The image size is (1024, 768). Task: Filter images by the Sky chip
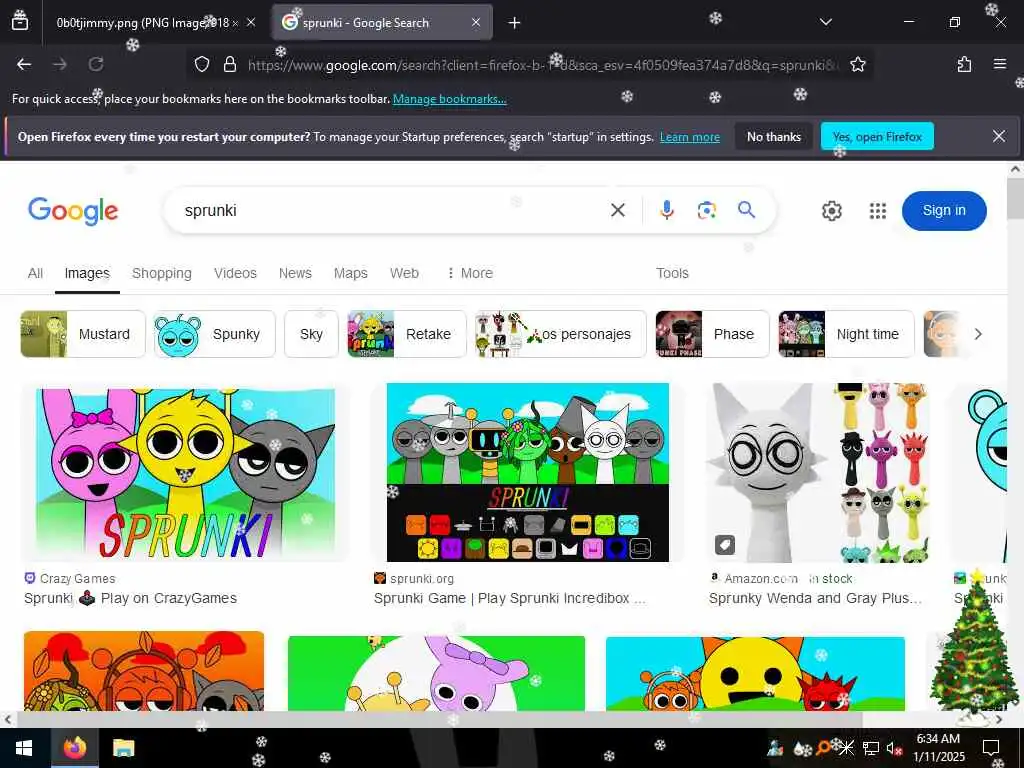pyautogui.click(x=312, y=334)
